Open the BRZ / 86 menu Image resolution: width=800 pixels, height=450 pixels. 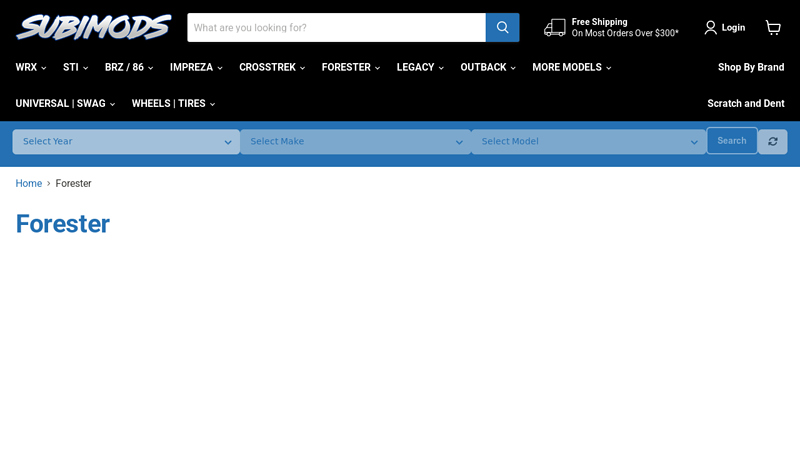129,67
